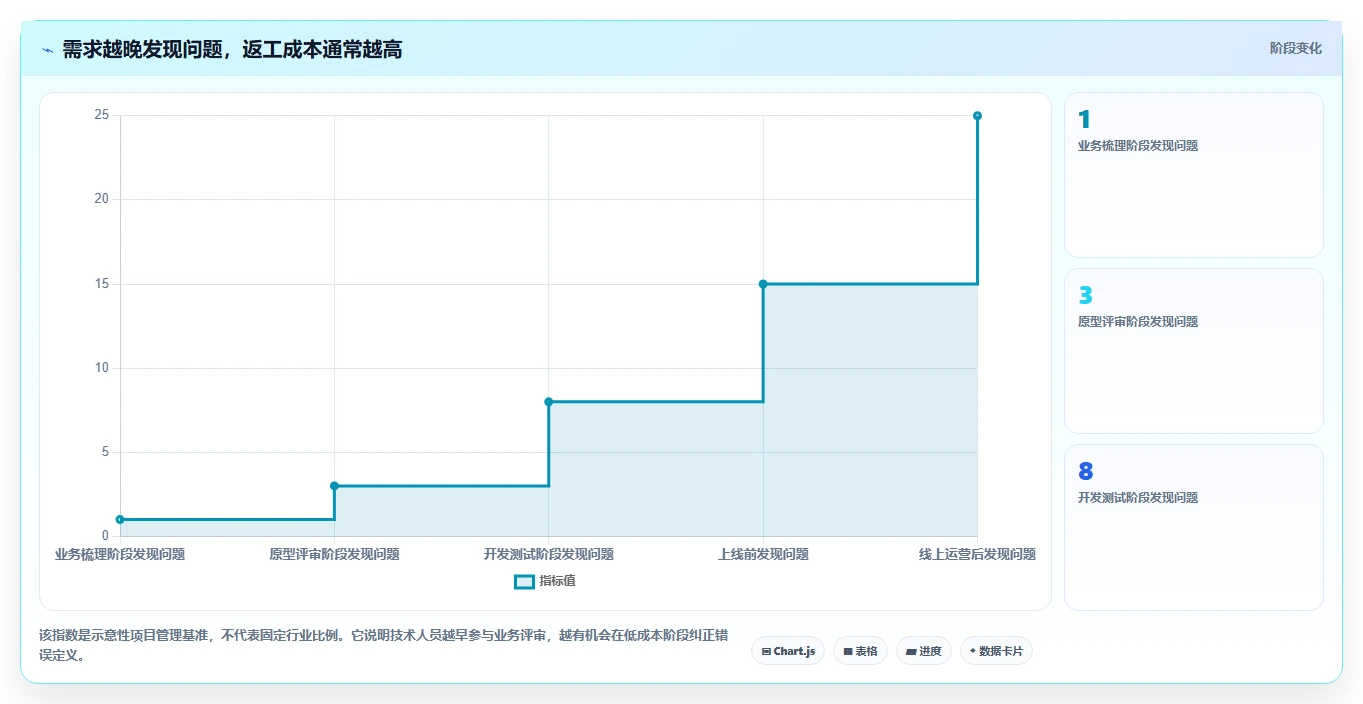The image size is (1363, 704).
Task: Click data point for 开发测试阶段发现问题
Action: pyautogui.click(x=549, y=402)
